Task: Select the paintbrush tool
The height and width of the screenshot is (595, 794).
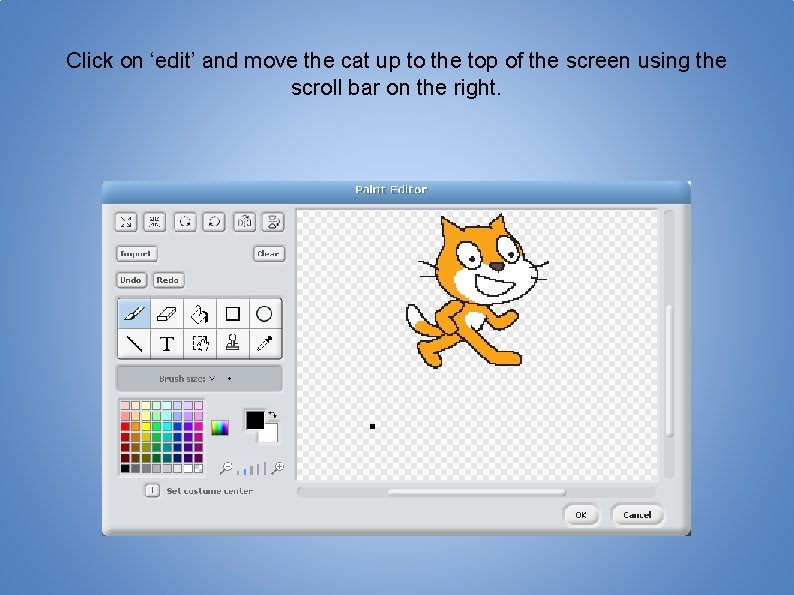Action: [134, 313]
